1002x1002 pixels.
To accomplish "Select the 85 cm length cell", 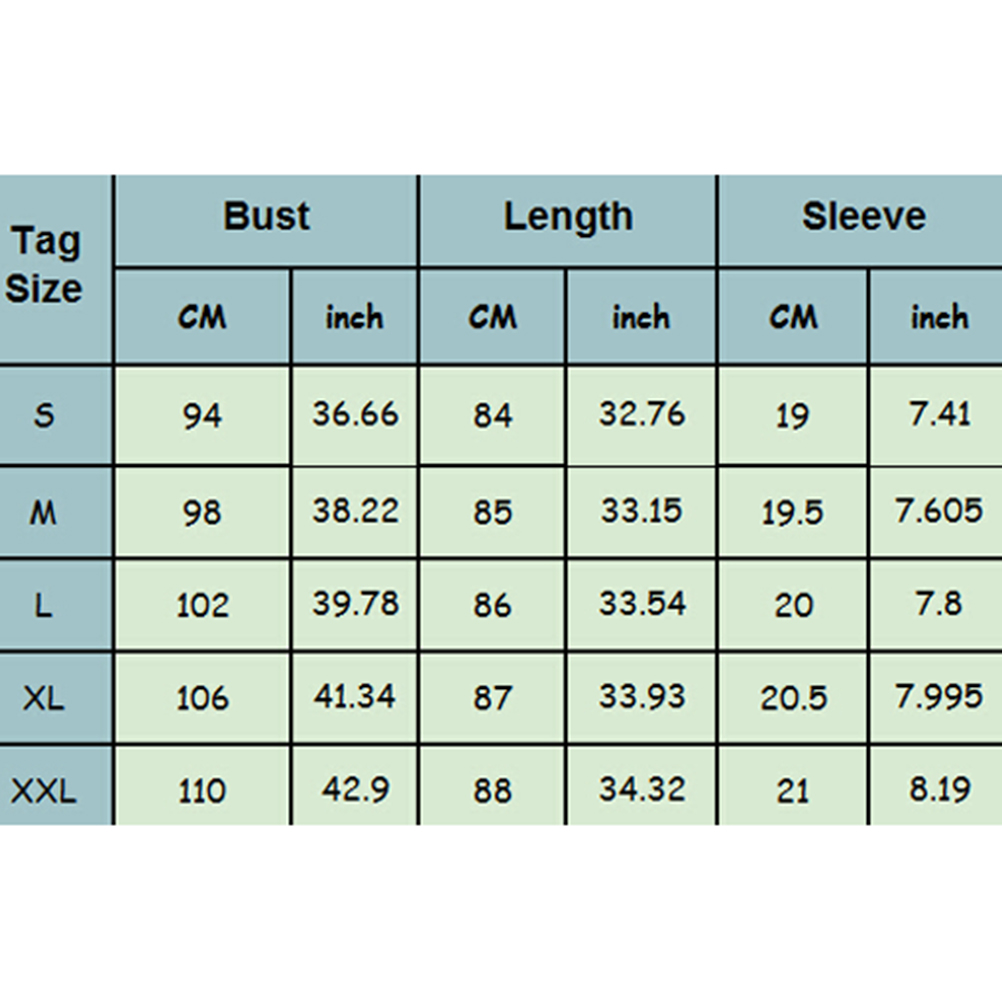I will (x=492, y=512).
